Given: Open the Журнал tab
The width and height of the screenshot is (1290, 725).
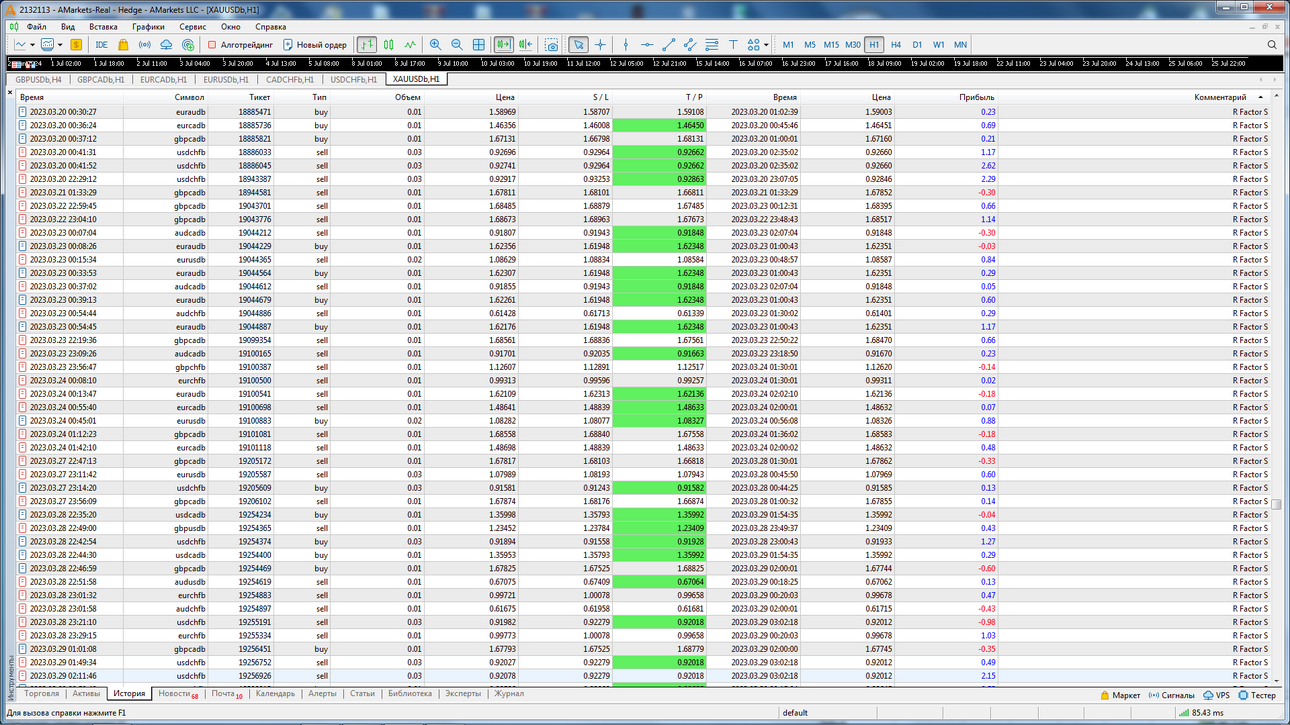Looking at the screenshot, I should click(509, 693).
